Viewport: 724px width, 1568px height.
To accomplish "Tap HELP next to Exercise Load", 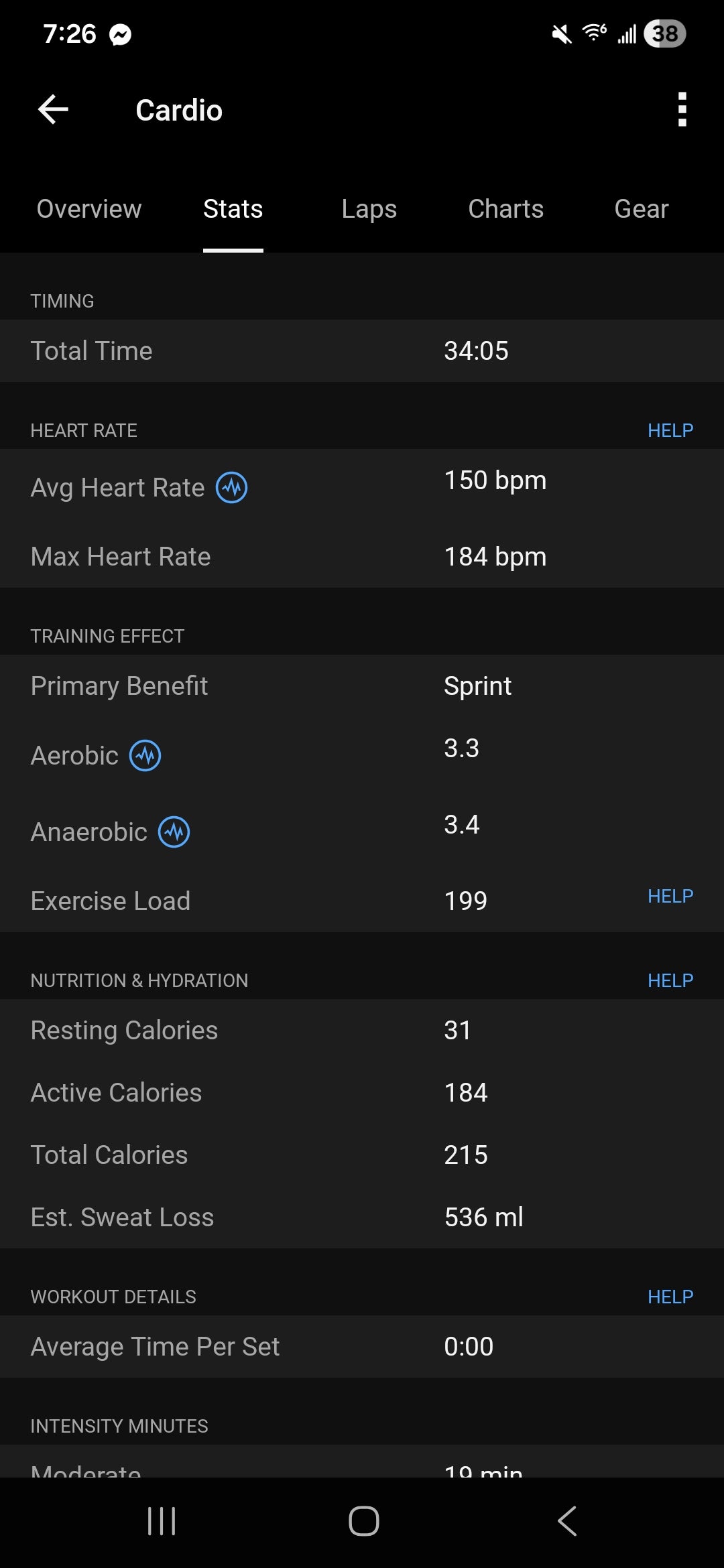I will (670, 897).
